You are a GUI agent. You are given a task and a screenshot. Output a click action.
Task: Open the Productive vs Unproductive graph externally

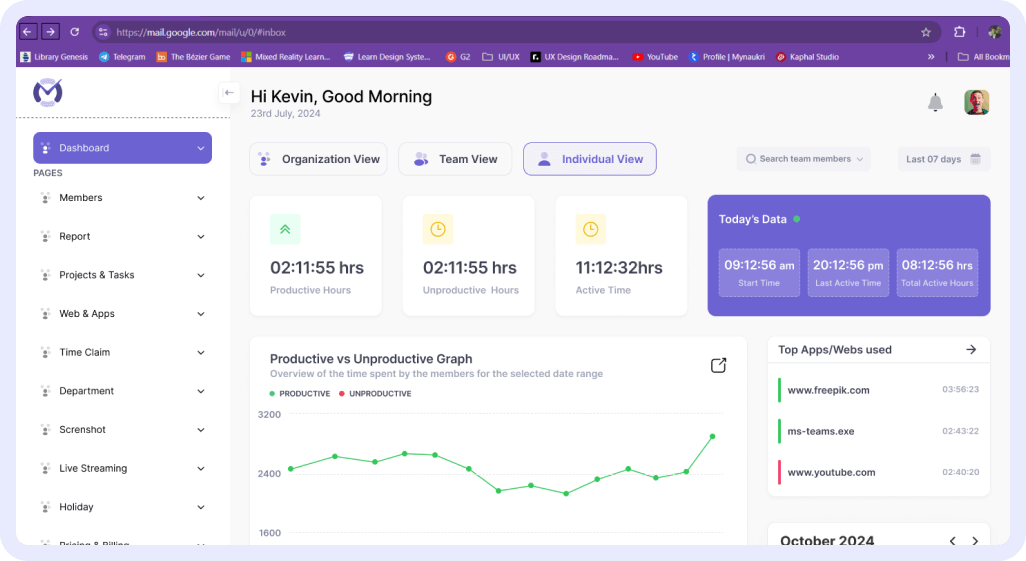coord(718,366)
